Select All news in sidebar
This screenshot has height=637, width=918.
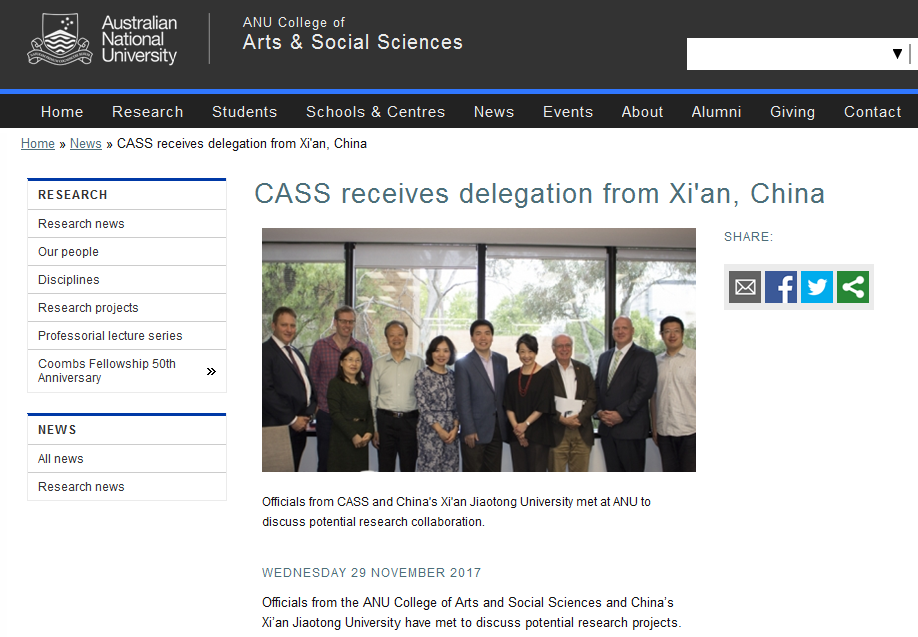pyautogui.click(x=61, y=459)
